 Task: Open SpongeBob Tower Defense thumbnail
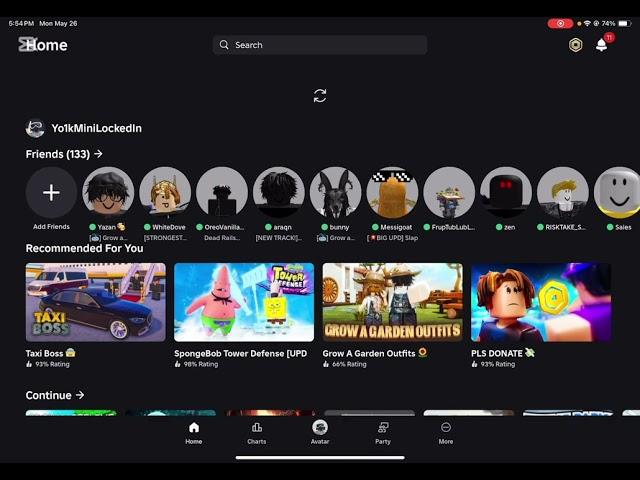pos(244,302)
